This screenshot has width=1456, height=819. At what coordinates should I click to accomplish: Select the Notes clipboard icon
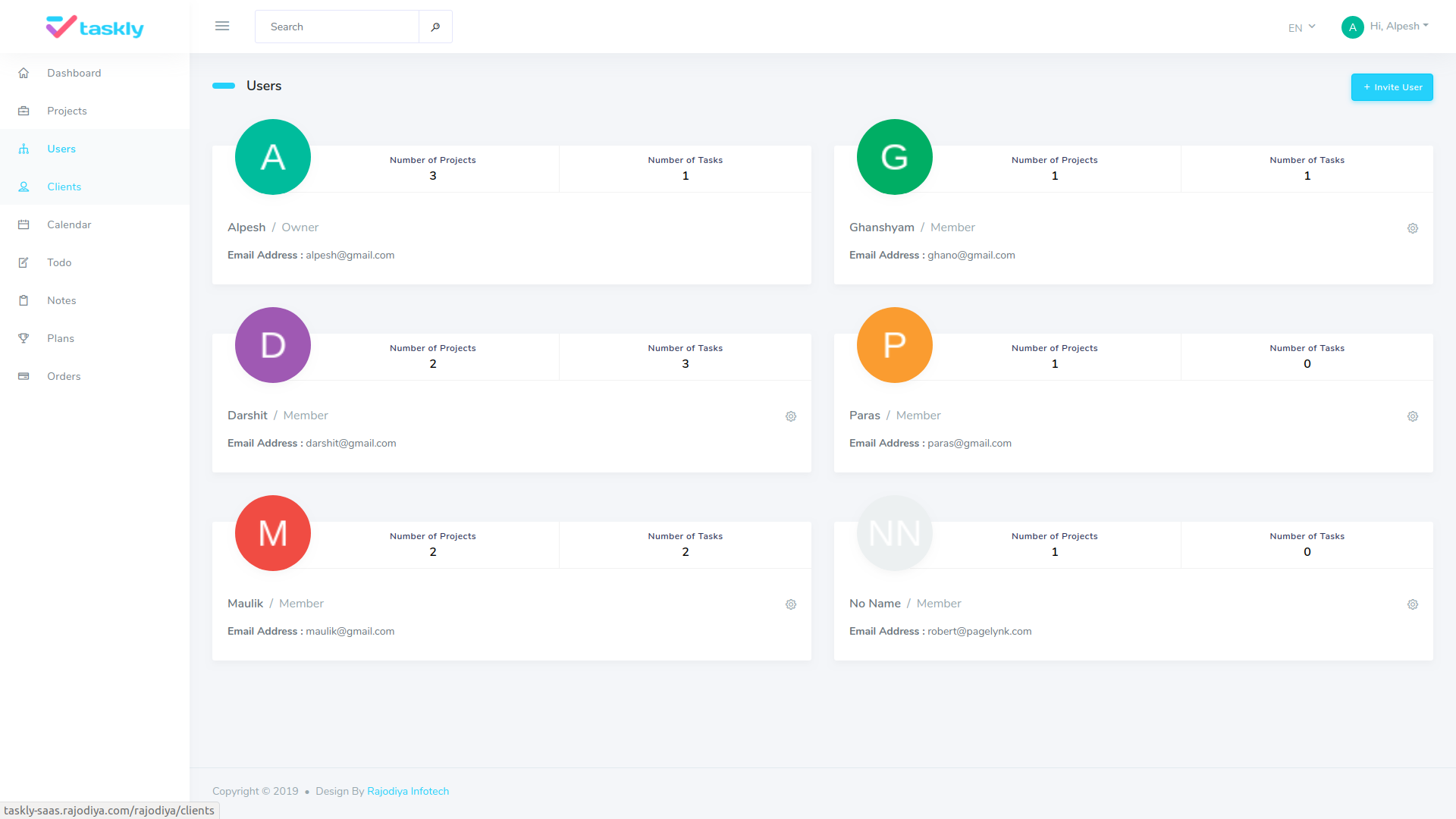click(x=24, y=300)
